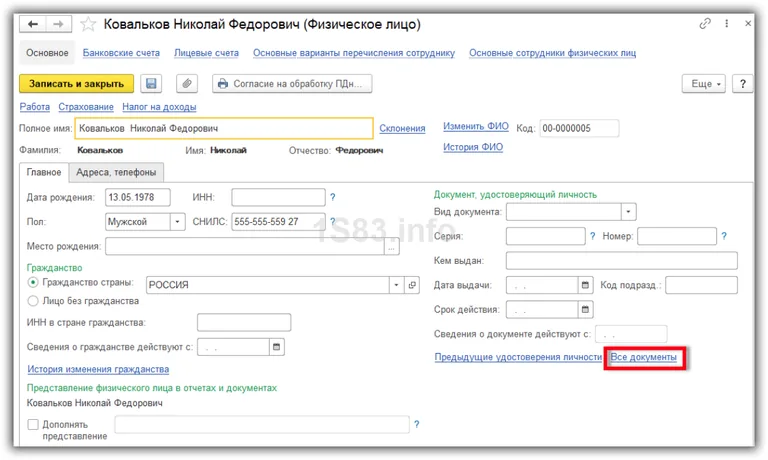The width and height of the screenshot is (768, 460).
Task: Open attached files via paperclip icon
Action: 187,84
